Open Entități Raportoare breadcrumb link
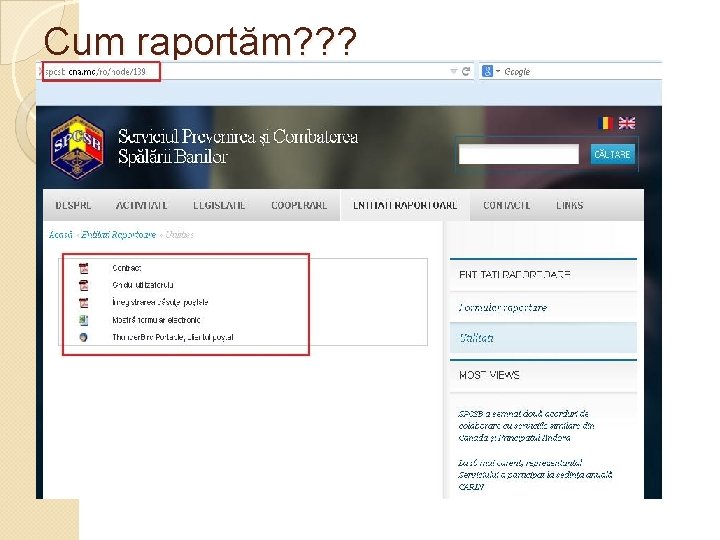The width and height of the screenshot is (720, 540). [119, 235]
